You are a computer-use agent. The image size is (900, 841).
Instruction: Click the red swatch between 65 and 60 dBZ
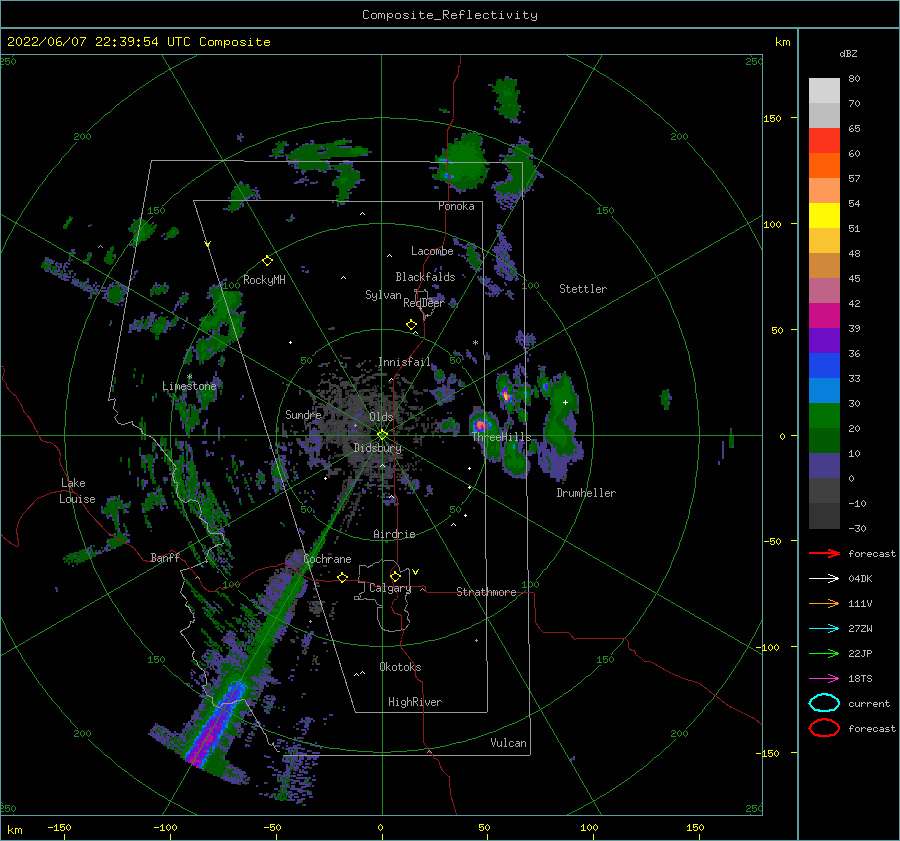tap(824, 141)
